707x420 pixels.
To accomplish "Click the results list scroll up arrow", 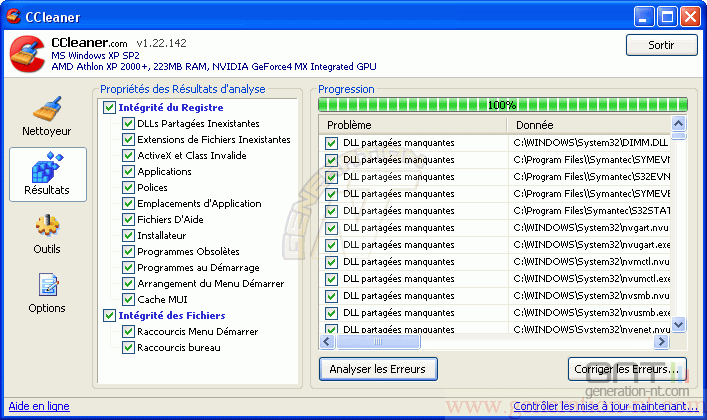I will [679, 123].
